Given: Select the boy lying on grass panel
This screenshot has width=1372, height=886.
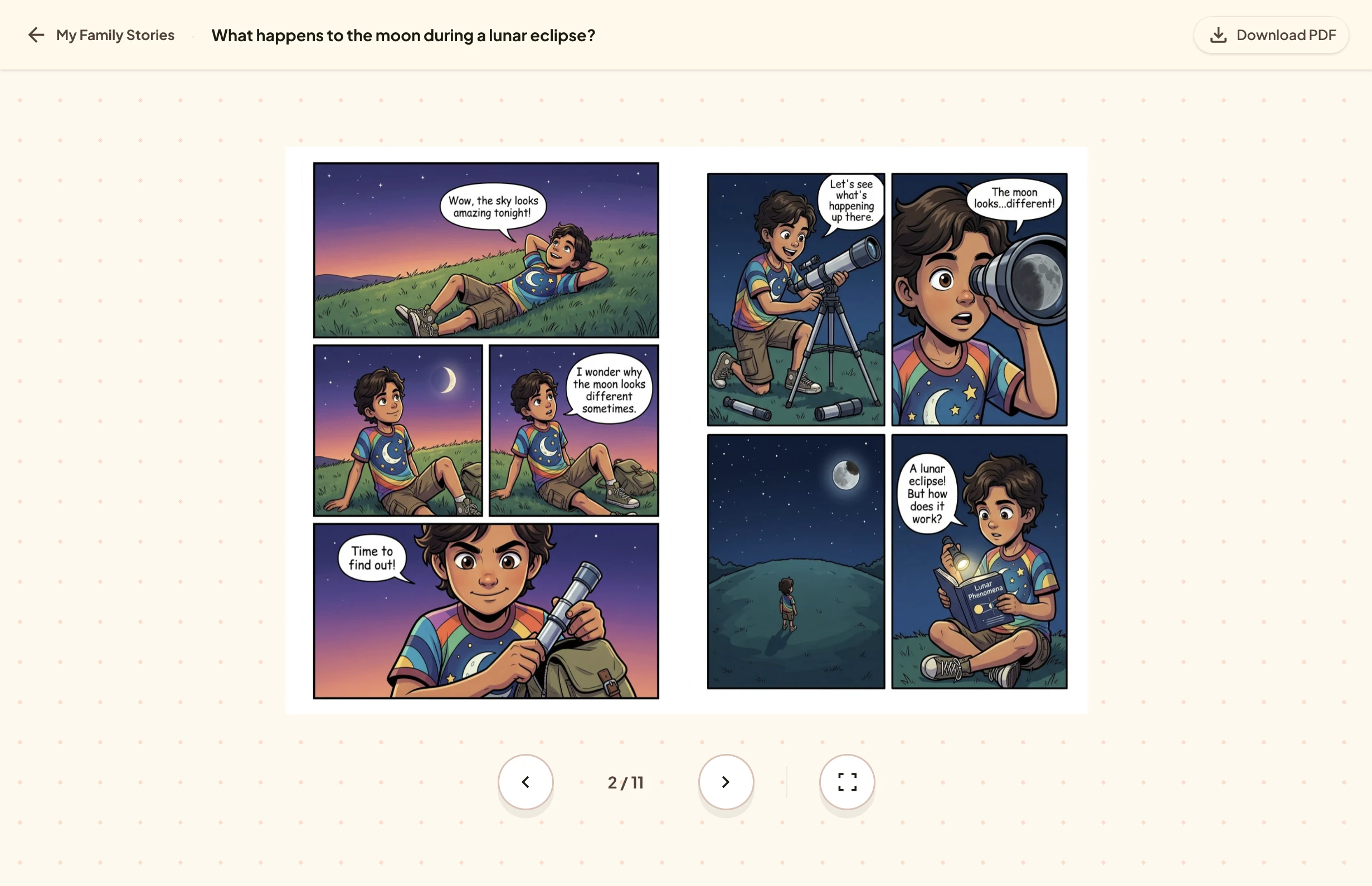Looking at the screenshot, I should [x=486, y=250].
